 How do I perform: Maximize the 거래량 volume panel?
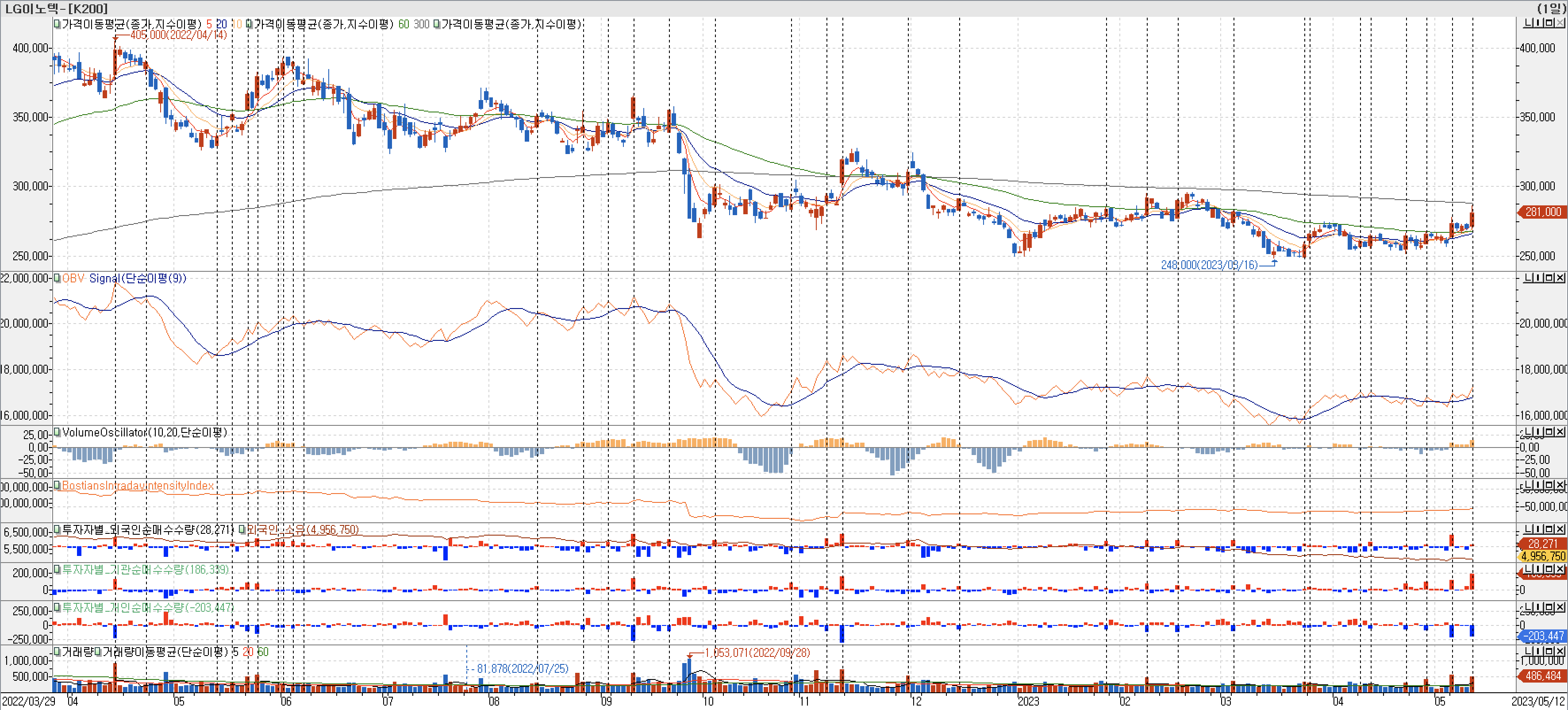1549,652
